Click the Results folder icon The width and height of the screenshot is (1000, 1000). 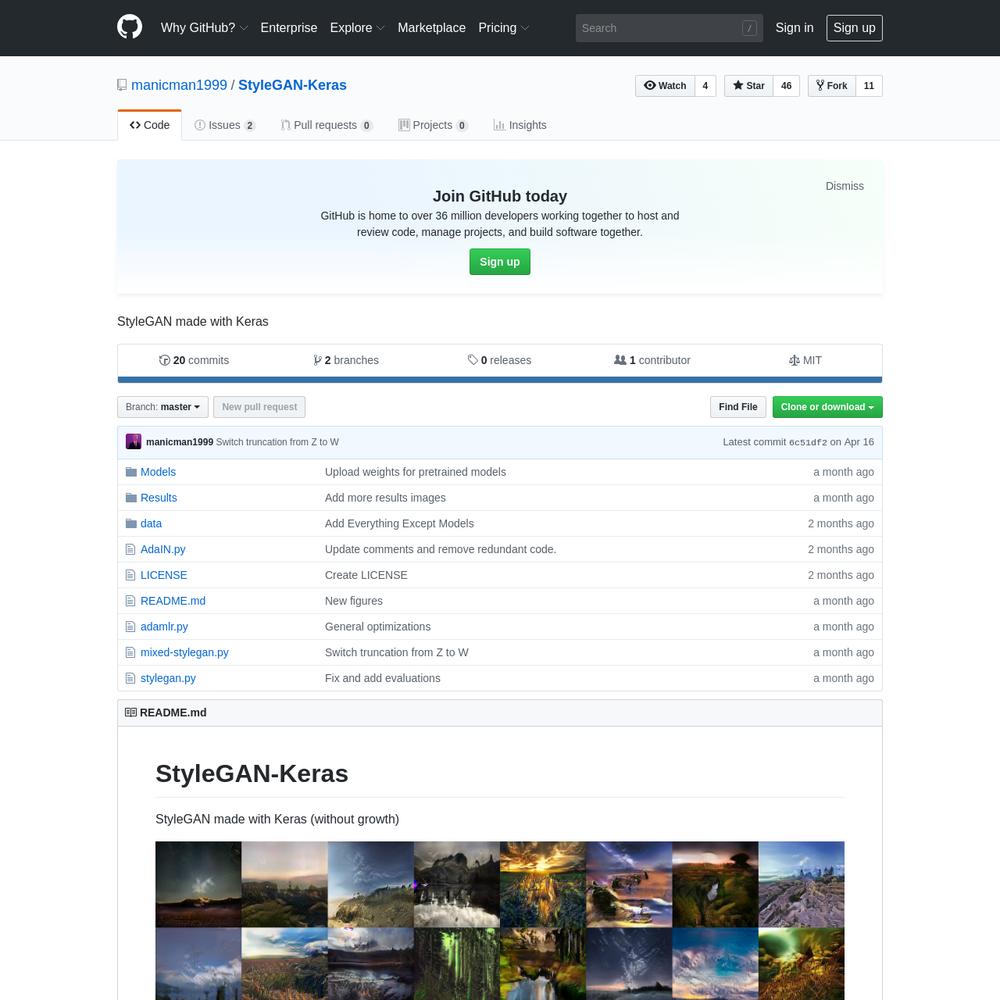pyautogui.click(x=131, y=497)
